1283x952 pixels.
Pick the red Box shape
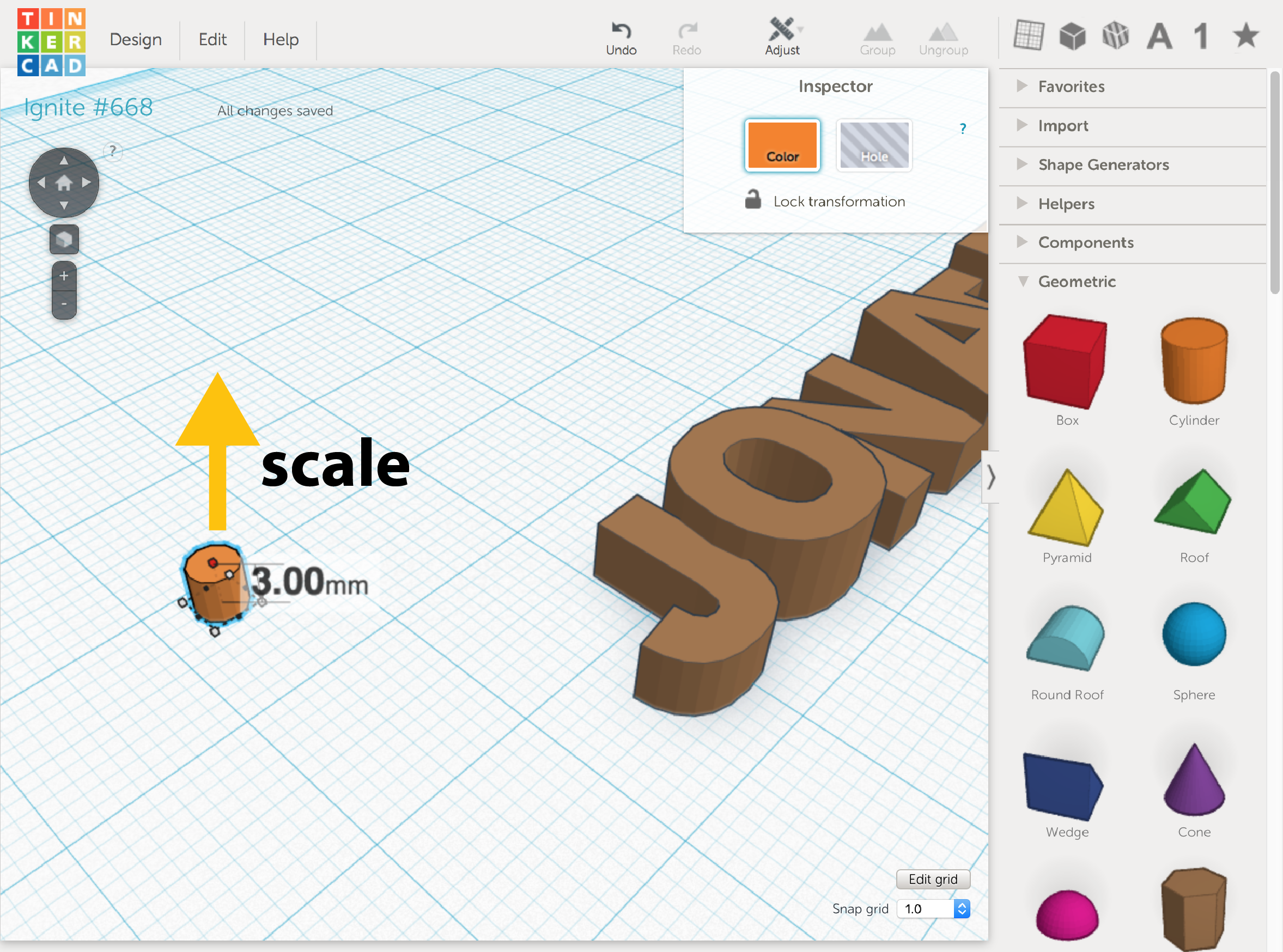click(1066, 361)
